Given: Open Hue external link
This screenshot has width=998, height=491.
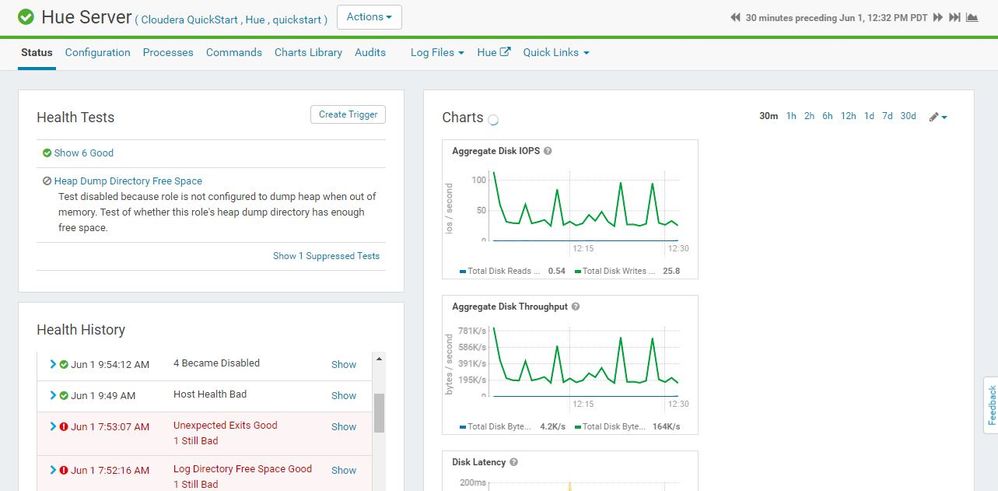Looking at the screenshot, I should click(494, 52).
